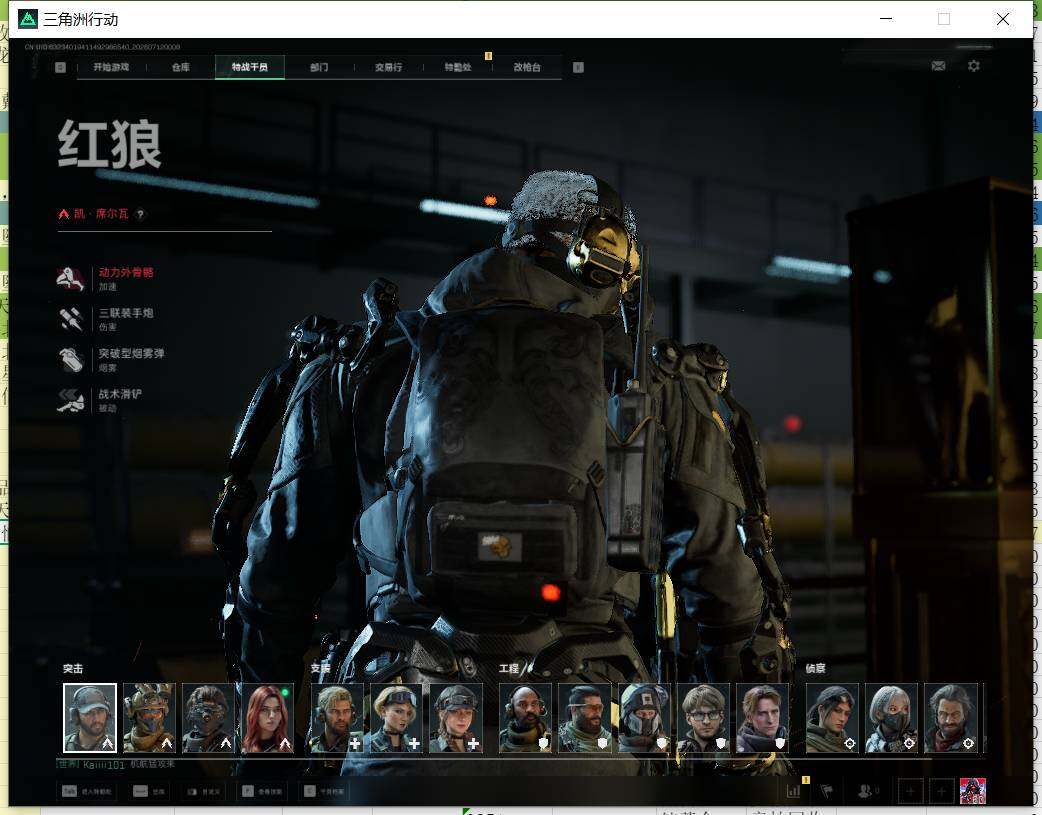Image resolution: width=1042 pixels, height=815 pixels.
Task: Select the blonde 支援 operator with goggles
Action: click(x=396, y=718)
